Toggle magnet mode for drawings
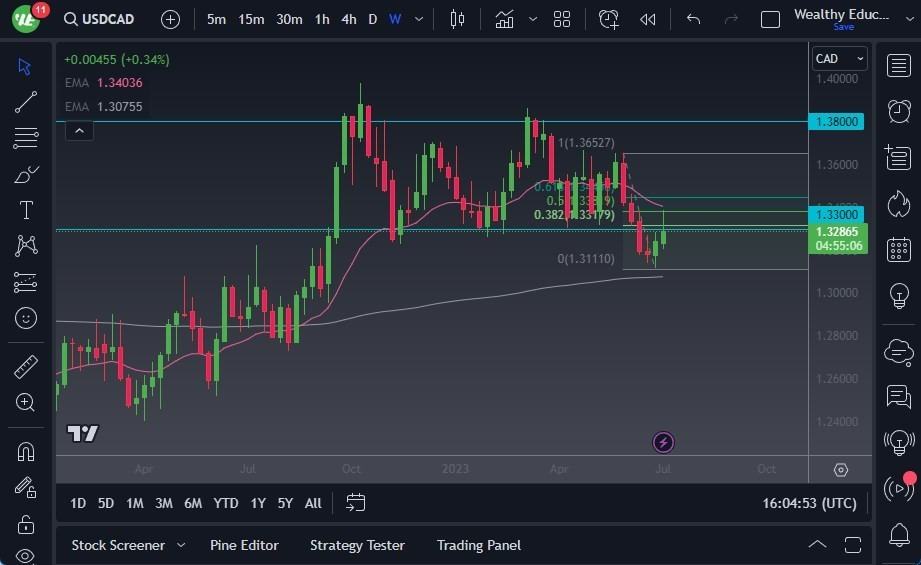This screenshot has height=565, width=921. pyautogui.click(x=25, y=452)
